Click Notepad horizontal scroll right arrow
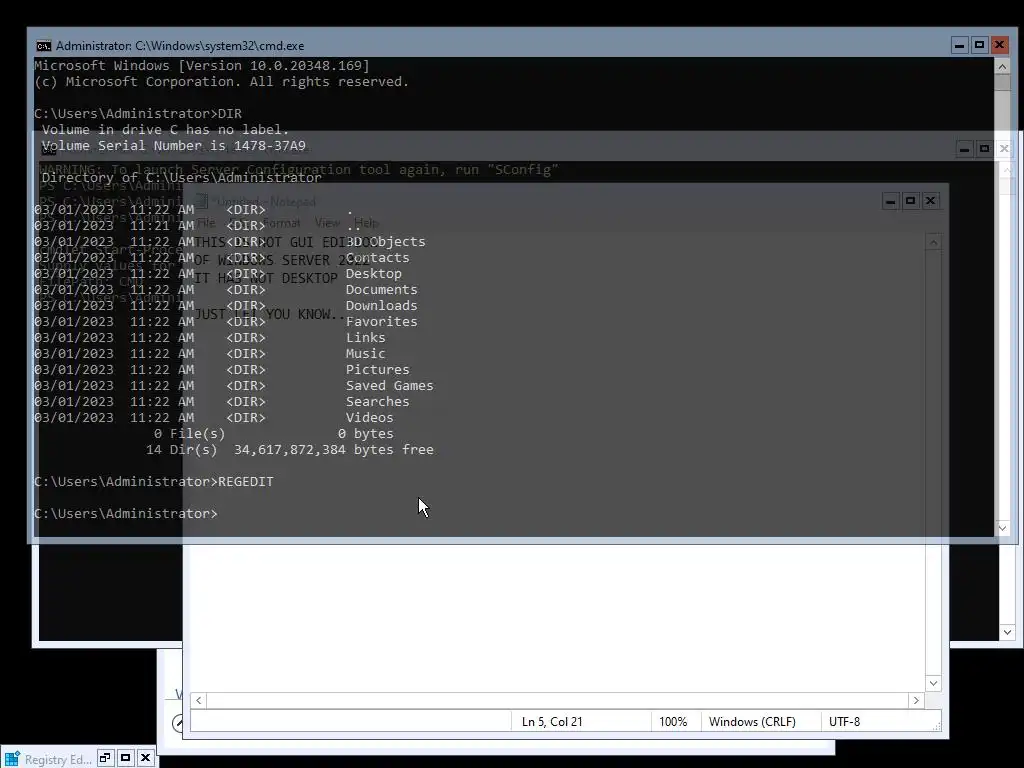The height and width of the screenshot is (768, 1024). coord(916,700)
